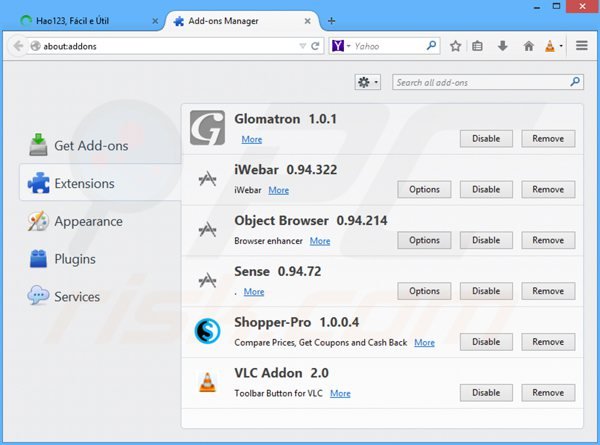Click the site identity globe icon
600x445 pixels.
click(x=35, y=46)
